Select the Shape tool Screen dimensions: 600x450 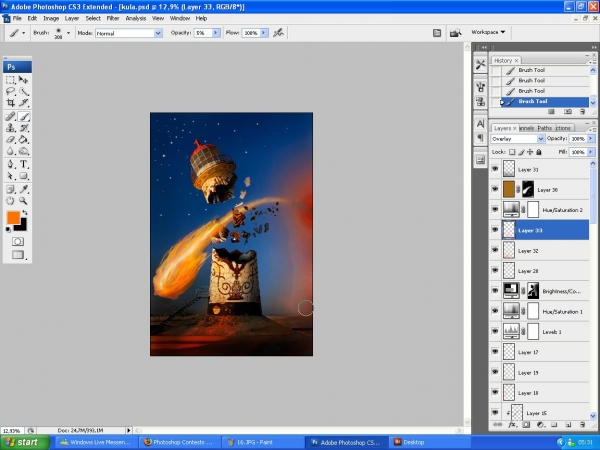point(23,176)
